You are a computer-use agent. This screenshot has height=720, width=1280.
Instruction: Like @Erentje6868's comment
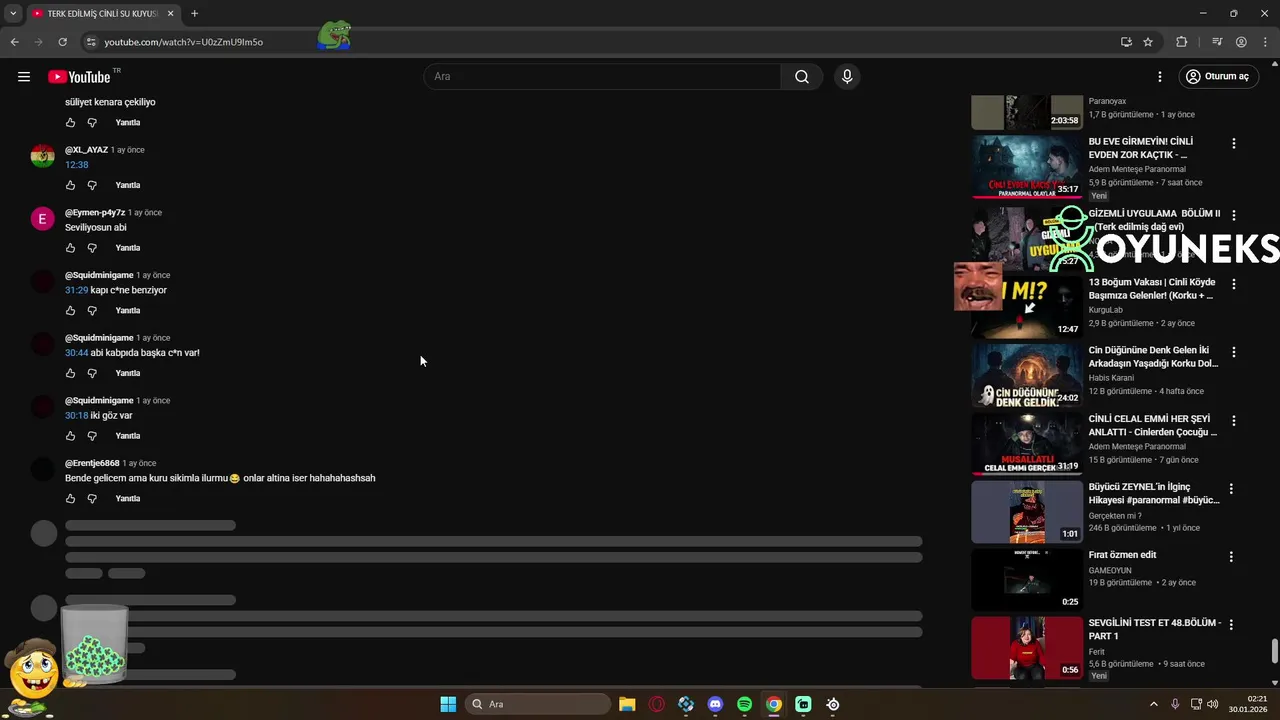(70, 499)
